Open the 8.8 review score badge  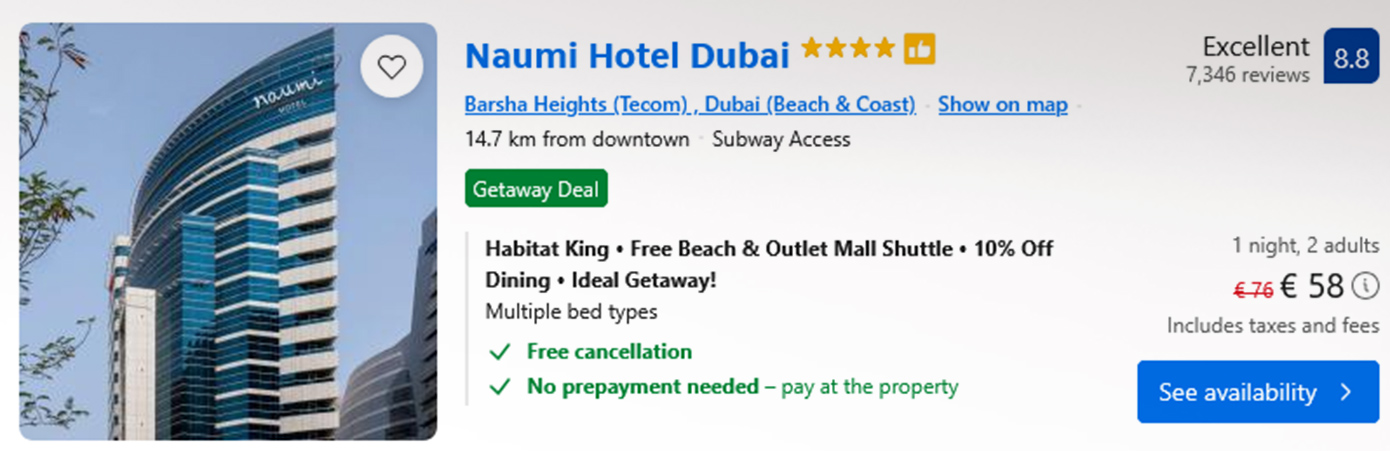click(1351, 58)
